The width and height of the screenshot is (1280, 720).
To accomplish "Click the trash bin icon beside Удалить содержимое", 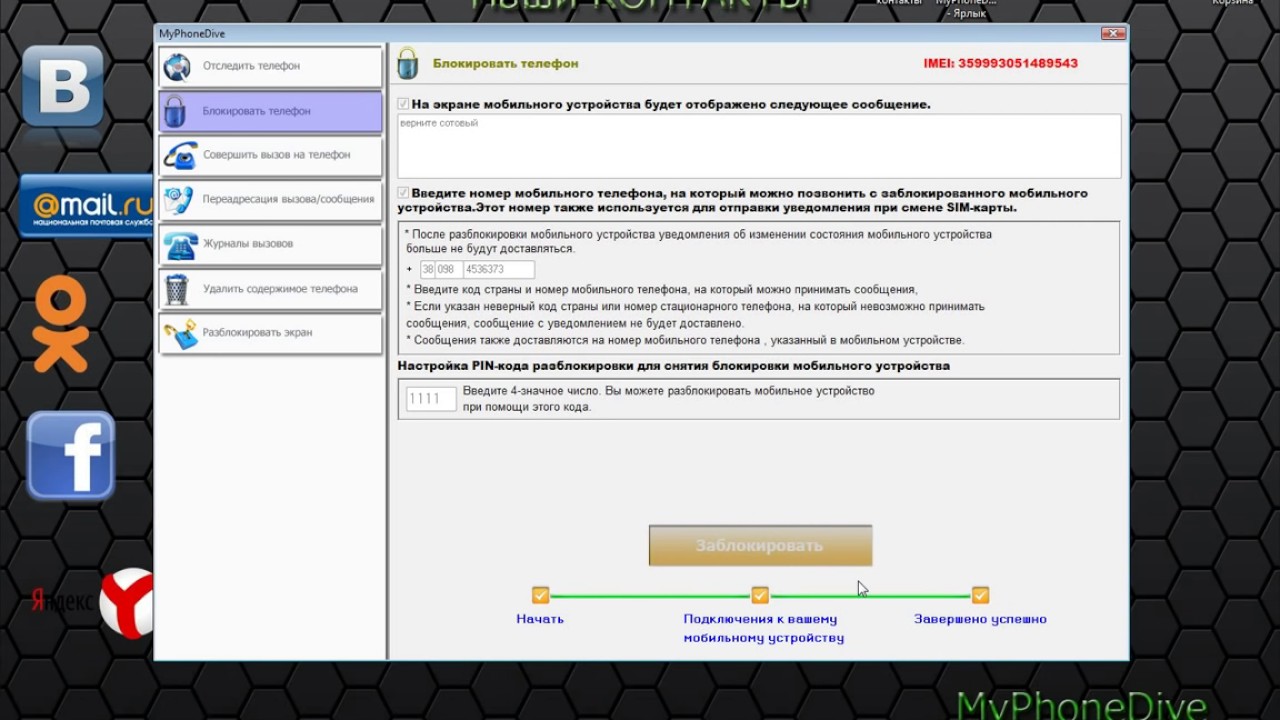I will click(x=177, y=289).
